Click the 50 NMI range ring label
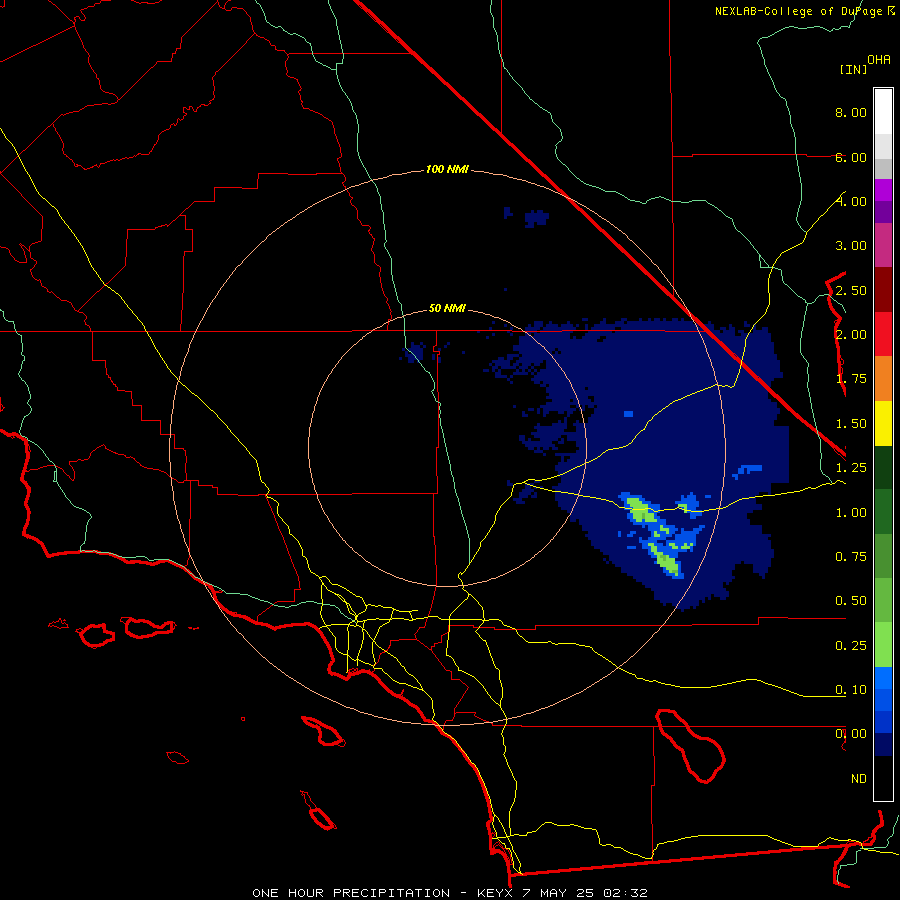 click(x=447, y=308)
